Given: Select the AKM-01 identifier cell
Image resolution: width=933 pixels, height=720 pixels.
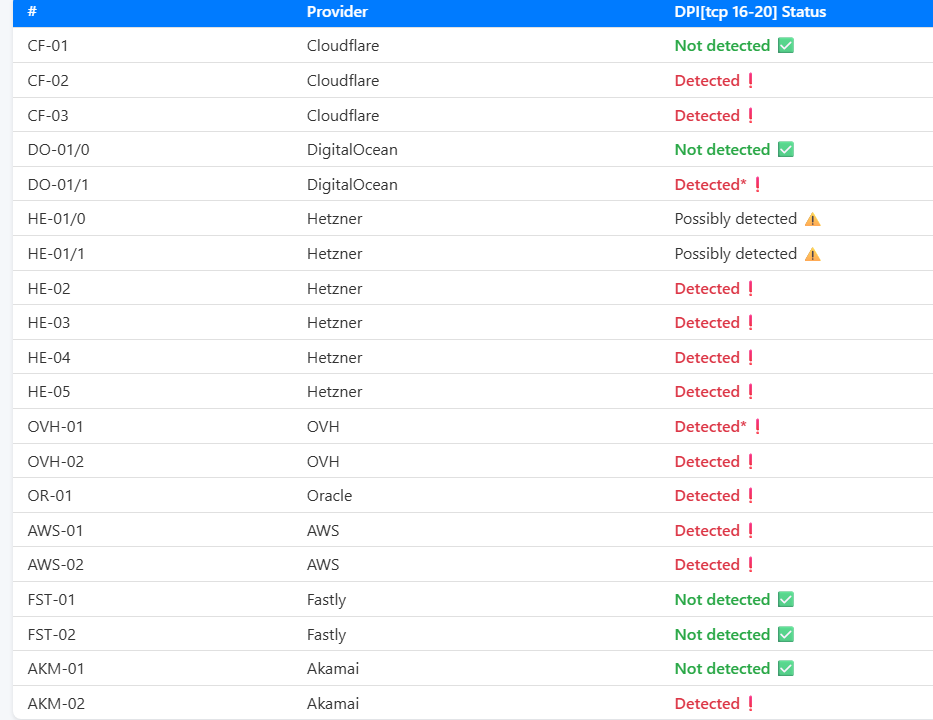Looking at the screenshot, I should point(56,669).
